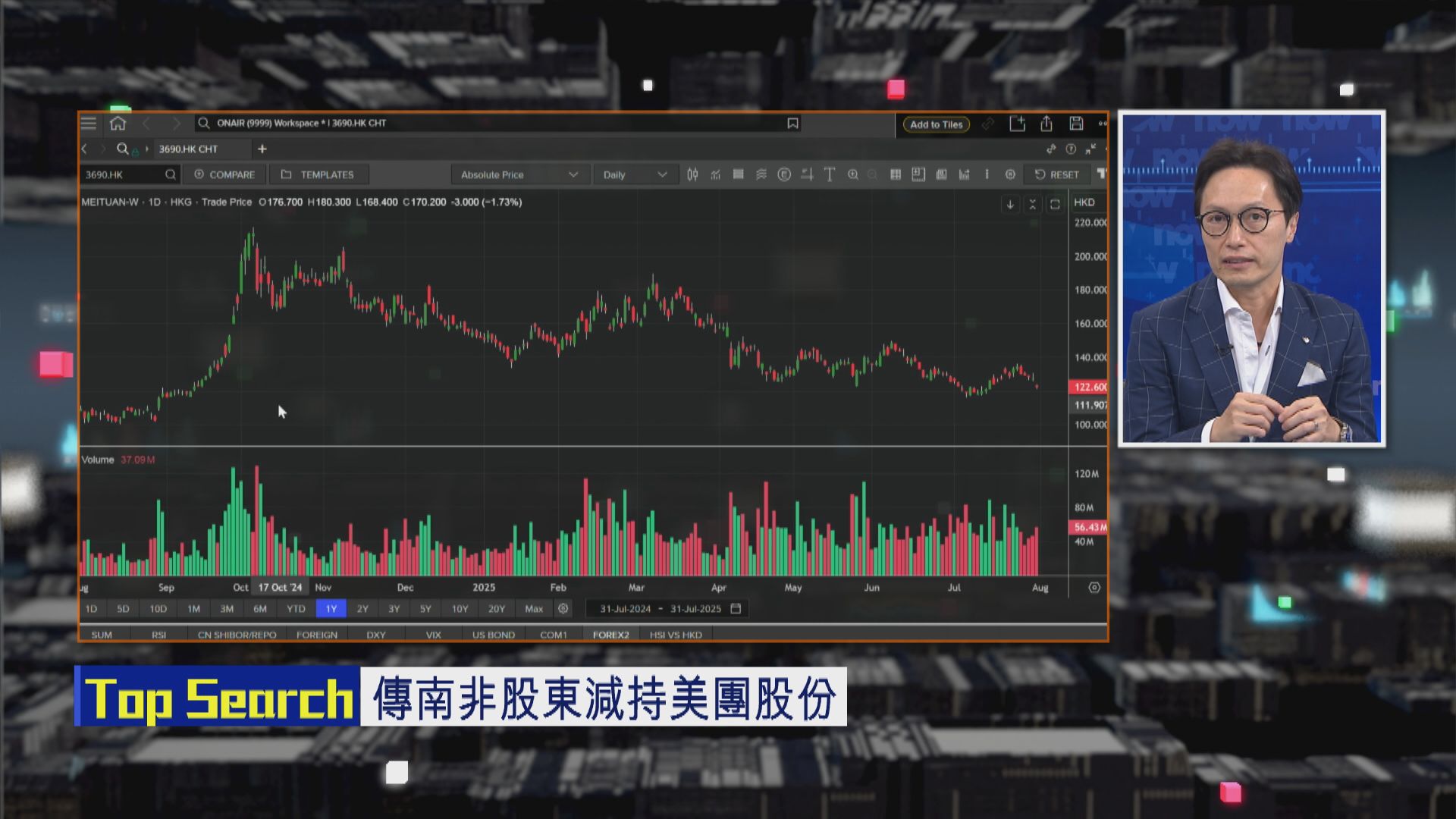This screenshot has height=819, width=1456.
Task: Bookmark the current workspace page
Action: 792,123
